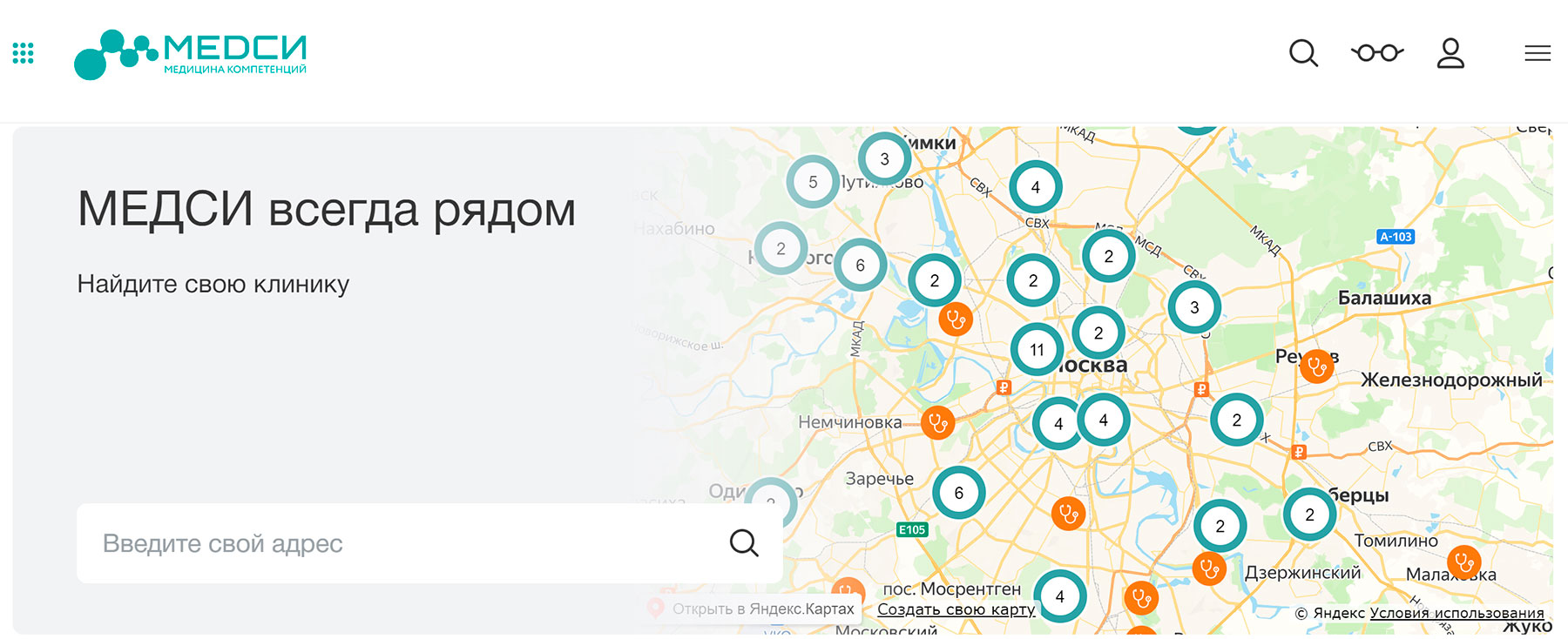Viewport: 1568px width, 639px height.
Task: Click the green 'E105' road sign on the map
Action: tap(912, 529)
